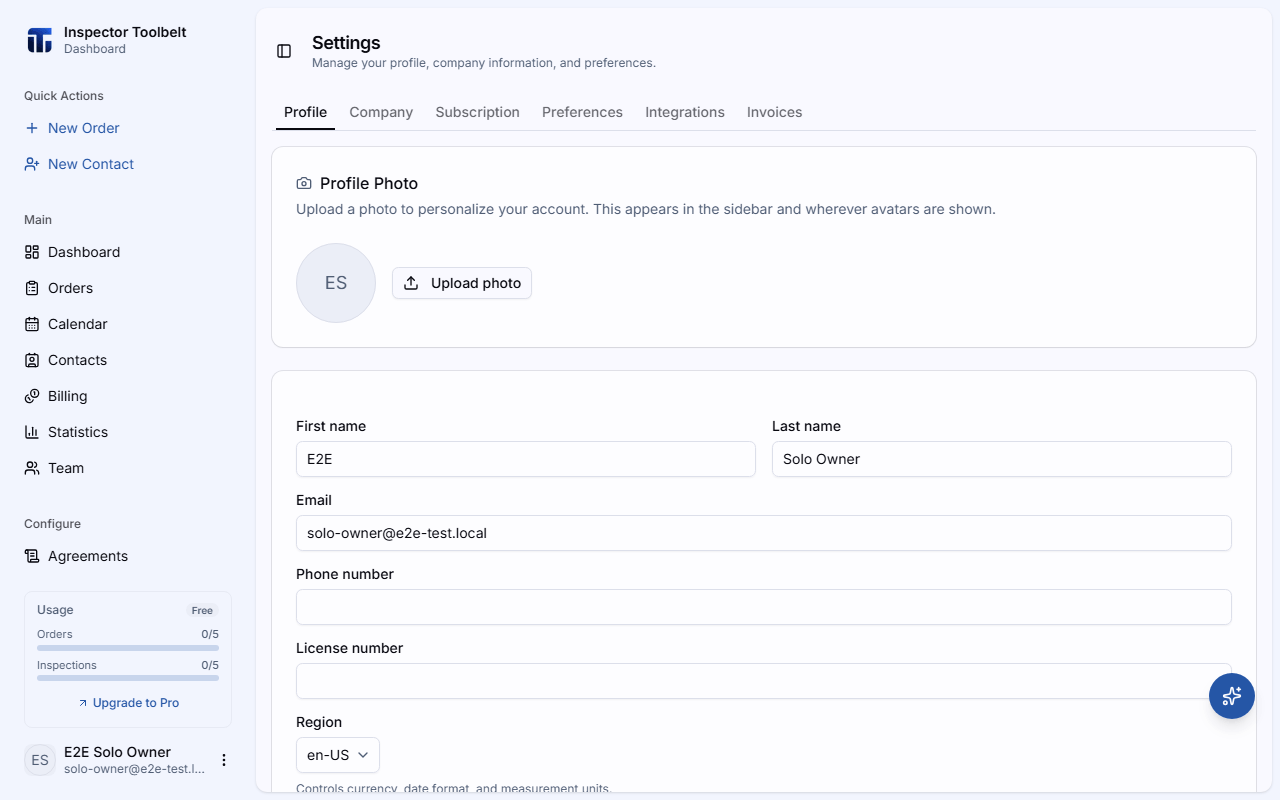Click the Settings page heading

click(x=346, y=43)
